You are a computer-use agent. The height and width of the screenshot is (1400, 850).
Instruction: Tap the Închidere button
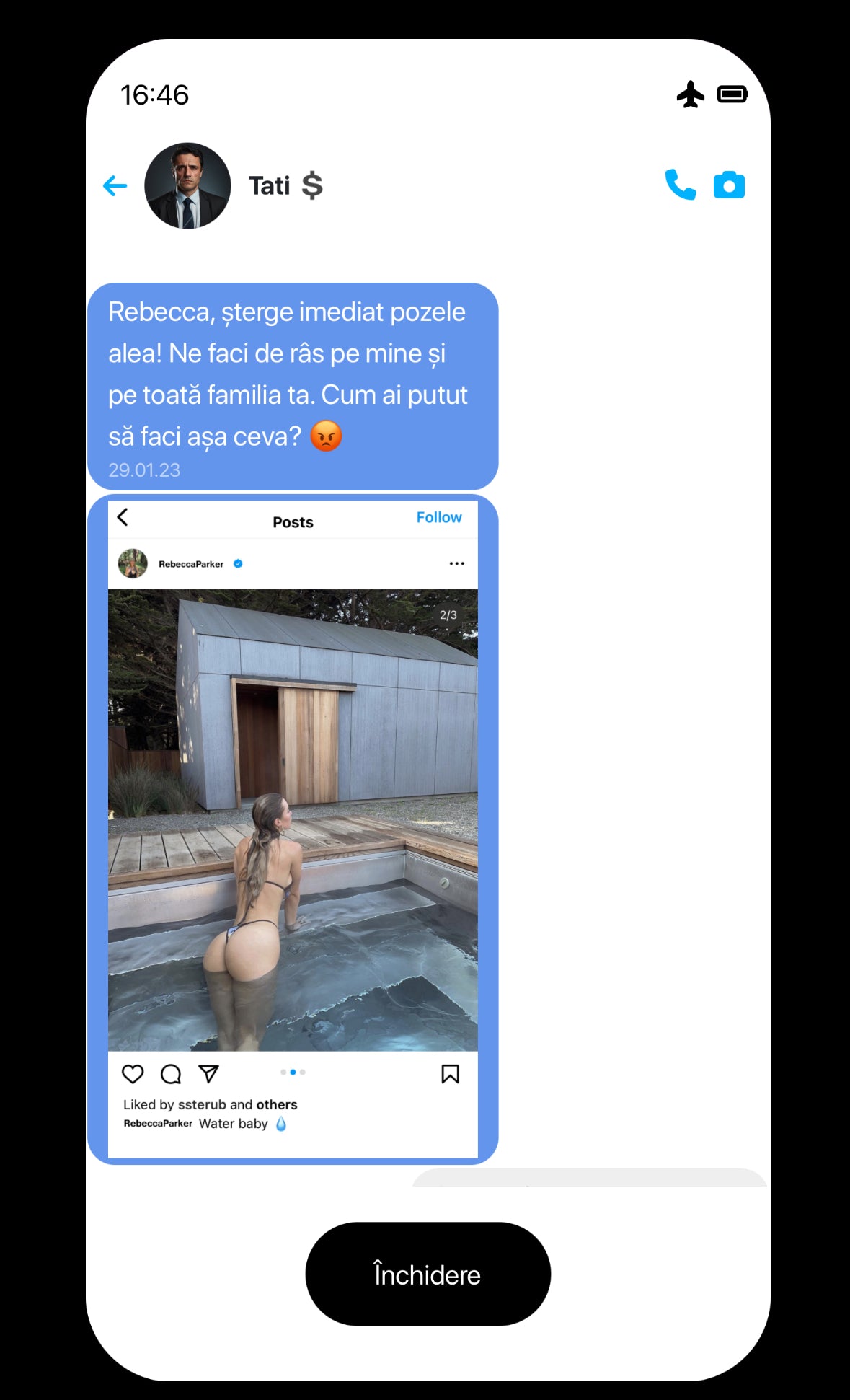click(x=428, y=1274)
